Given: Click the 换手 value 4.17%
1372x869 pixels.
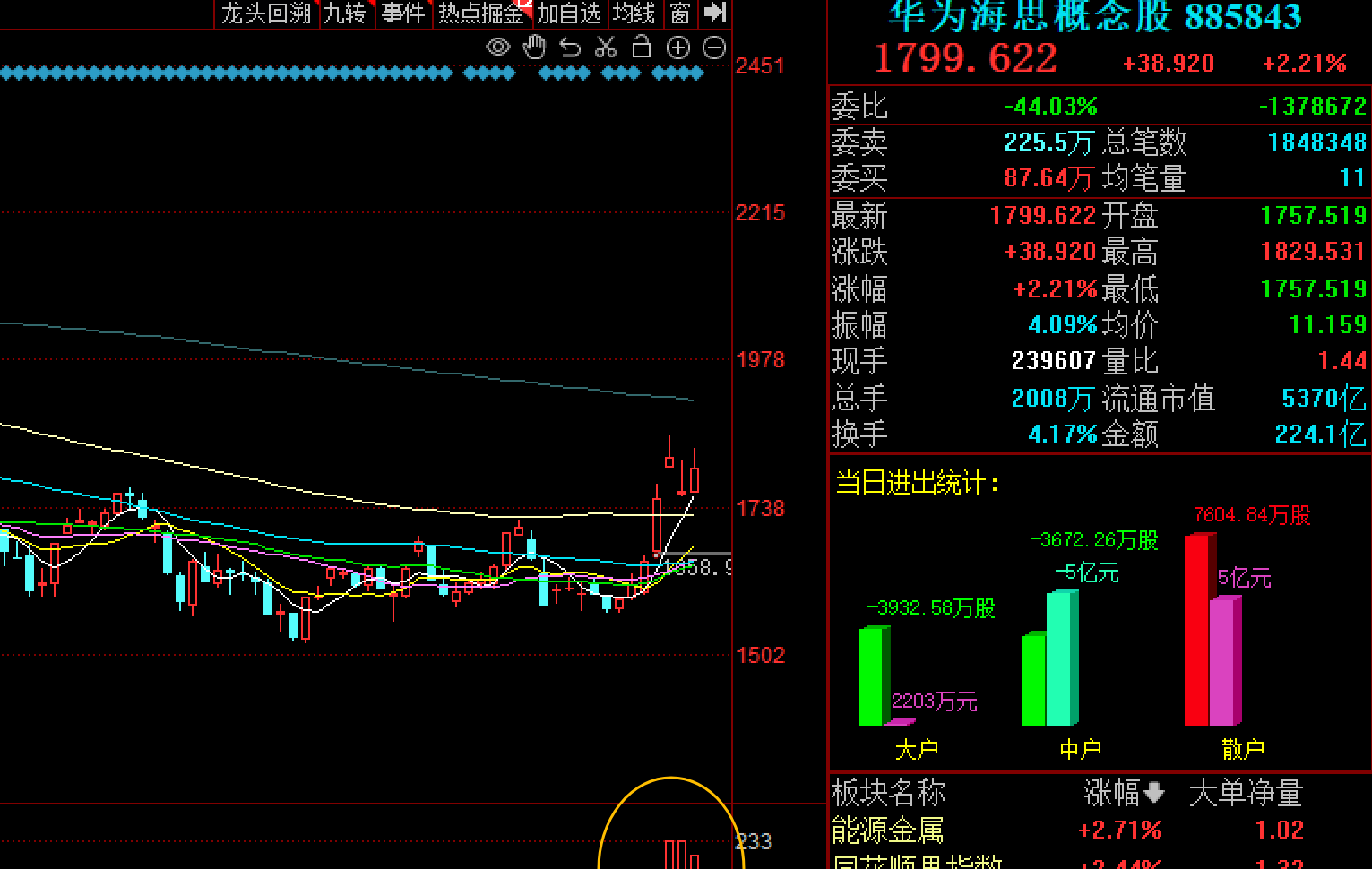Looking at the screenshot, I should pyautogui.click(x=1063, y=434).
